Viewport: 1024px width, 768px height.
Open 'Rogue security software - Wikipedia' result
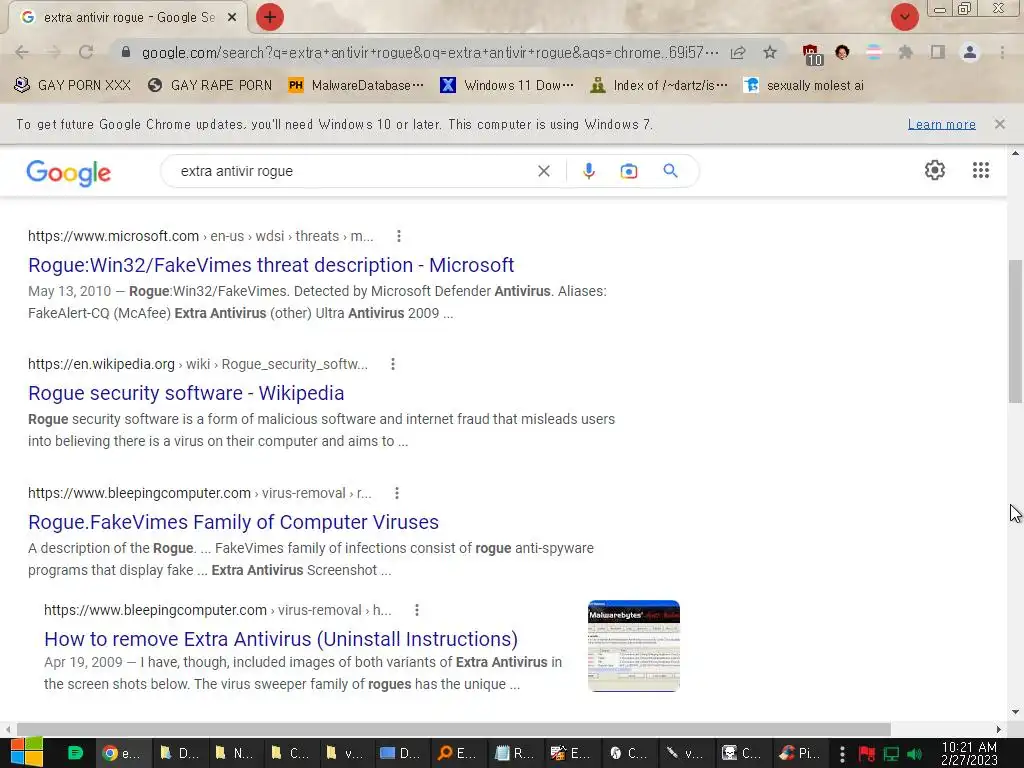click(186, 393)
